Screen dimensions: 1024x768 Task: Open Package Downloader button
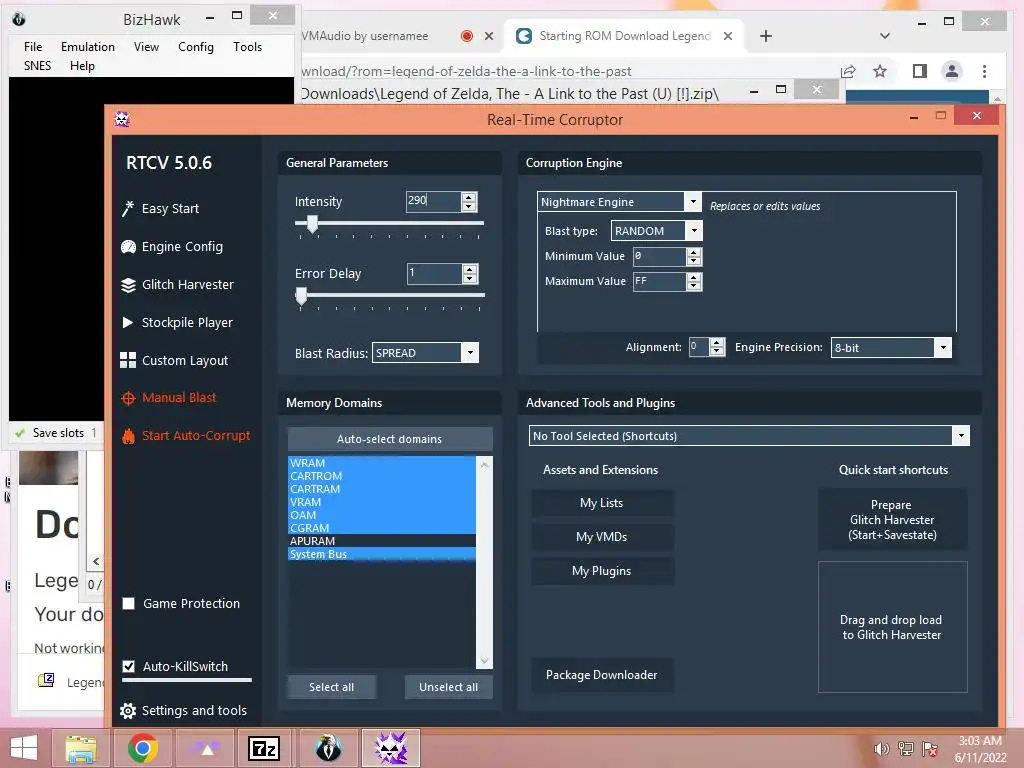[x=601, y=675]
